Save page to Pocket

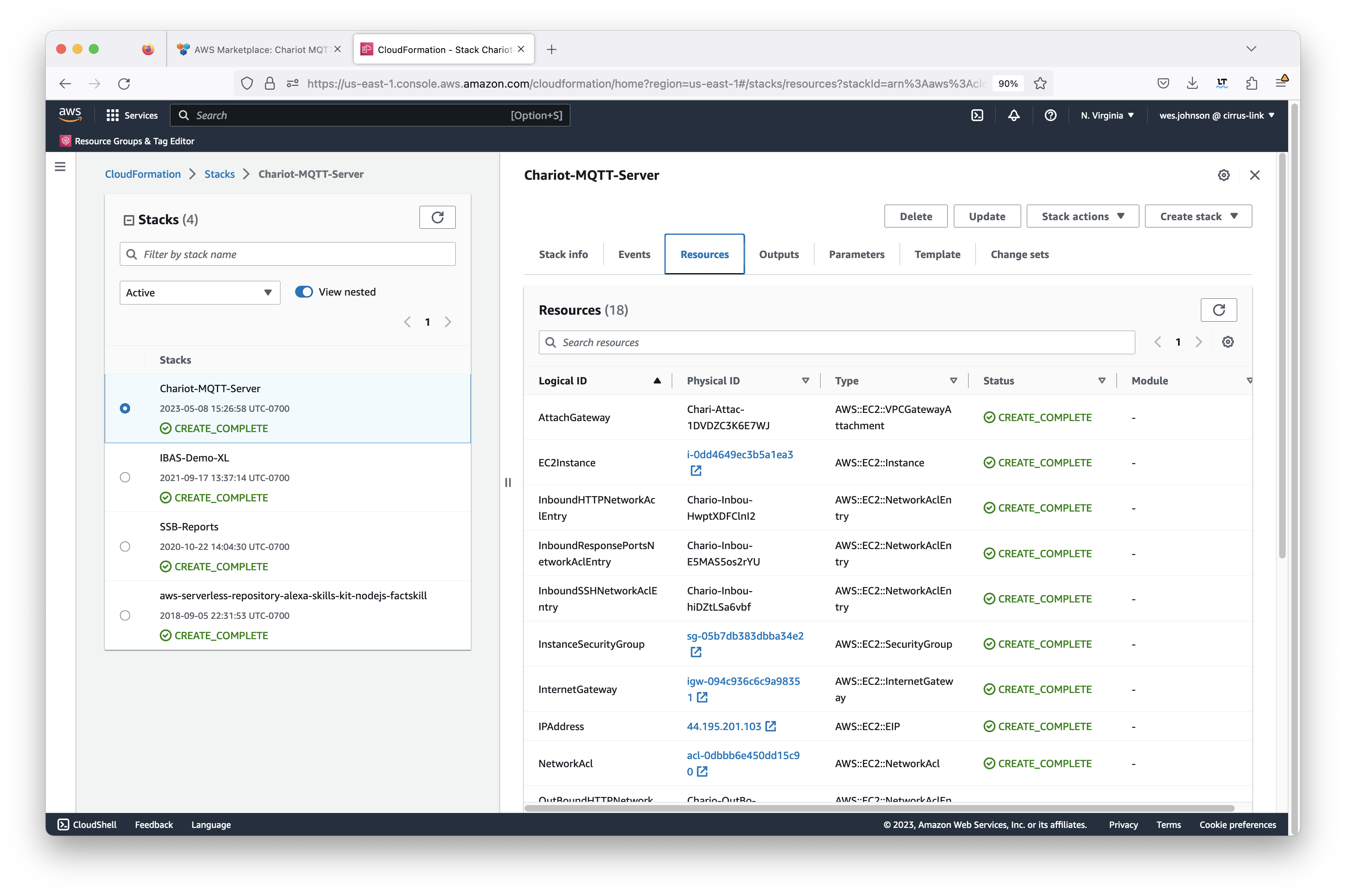tap(1163, 84)
